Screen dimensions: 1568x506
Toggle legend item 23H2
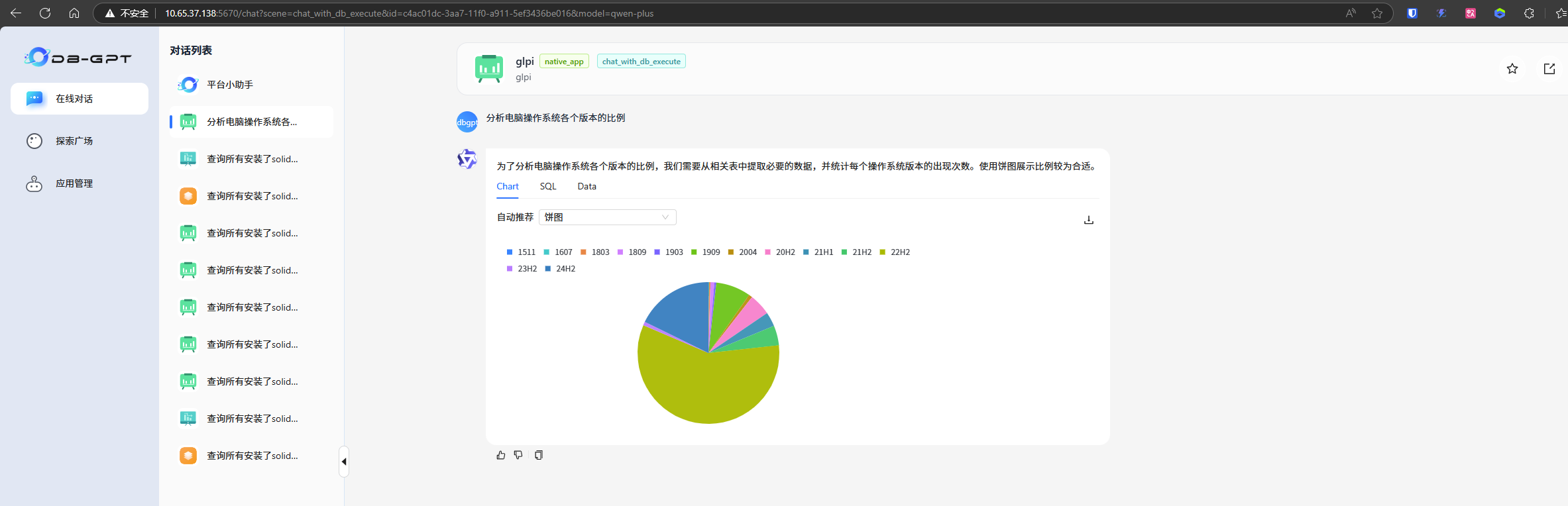(x=522, y=269)
